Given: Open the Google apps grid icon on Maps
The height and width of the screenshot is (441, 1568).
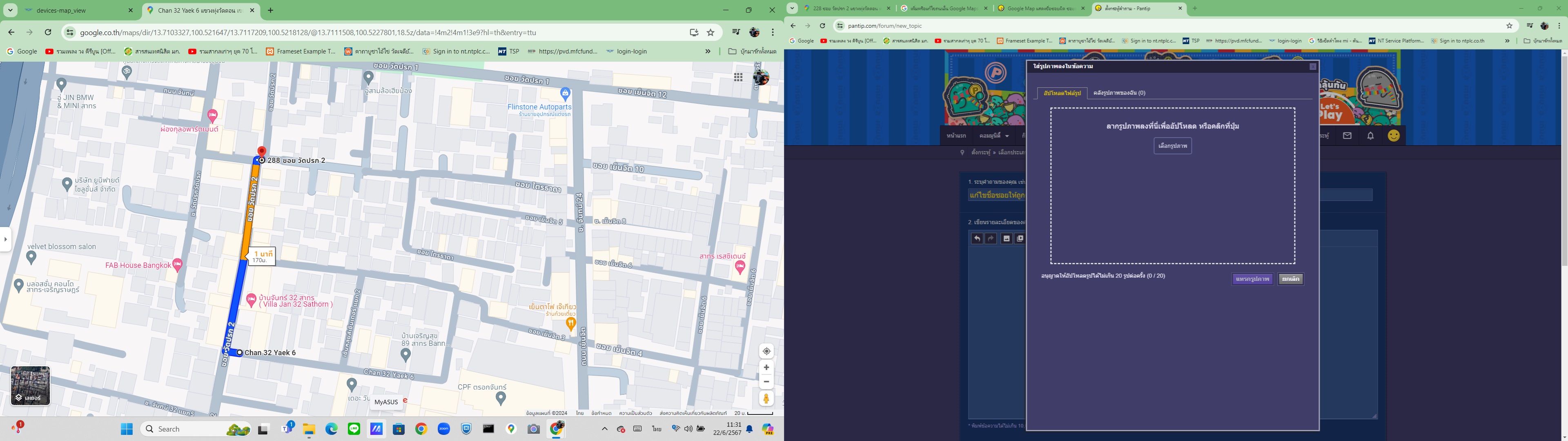Looking at the screenshot, I should coord(738,77).
